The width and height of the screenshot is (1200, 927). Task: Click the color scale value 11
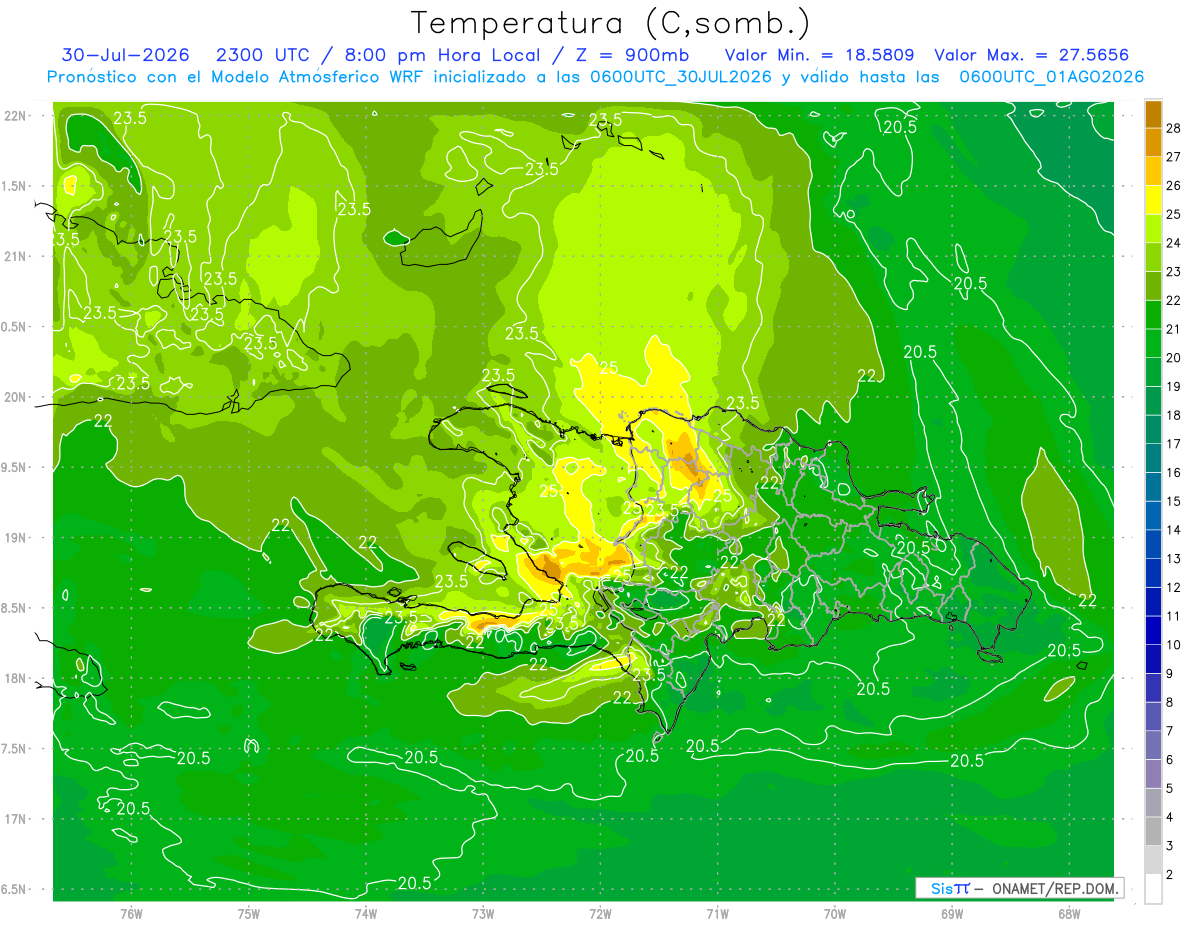[x=1174, y=616]
